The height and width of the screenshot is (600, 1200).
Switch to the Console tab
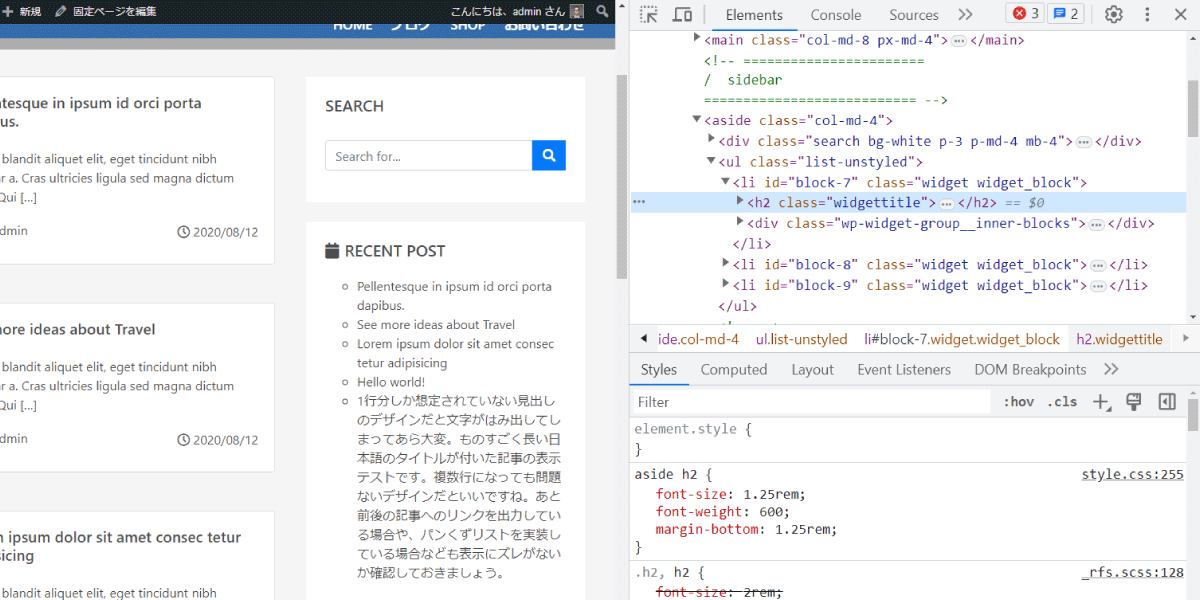pos(836,15)
